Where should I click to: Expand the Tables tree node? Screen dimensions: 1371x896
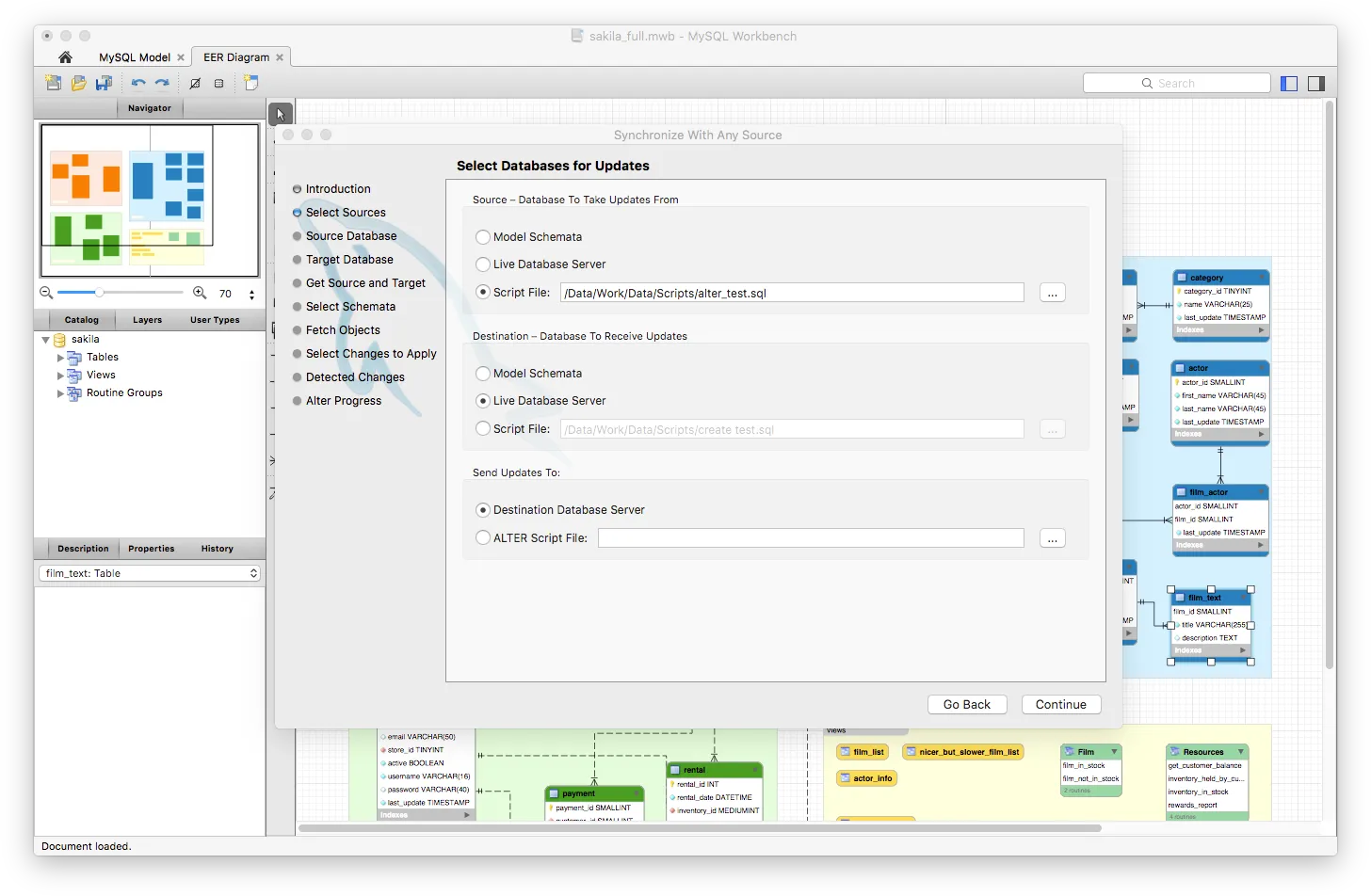pos(61,358)
